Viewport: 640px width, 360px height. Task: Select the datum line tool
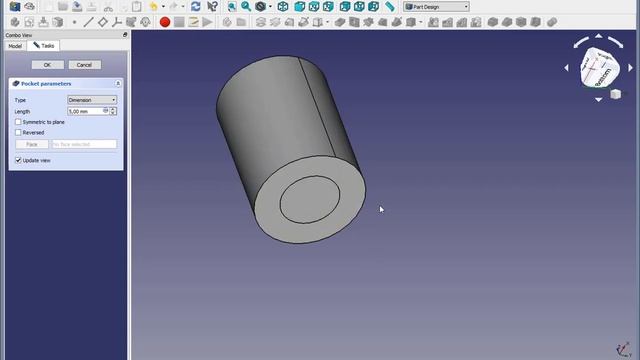click(x=88, y=22)
